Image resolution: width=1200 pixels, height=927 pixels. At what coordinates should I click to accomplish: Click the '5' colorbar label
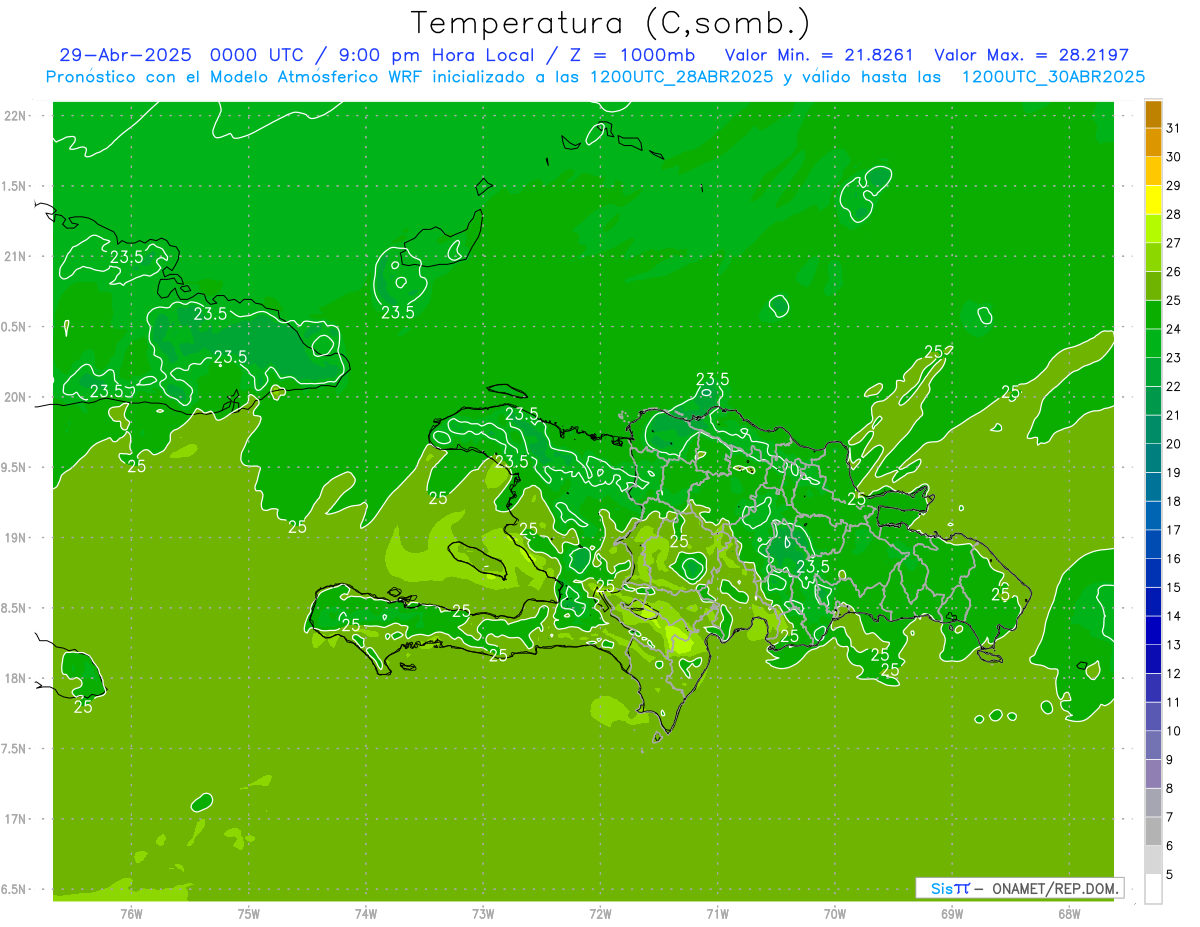coord(1171,874)
